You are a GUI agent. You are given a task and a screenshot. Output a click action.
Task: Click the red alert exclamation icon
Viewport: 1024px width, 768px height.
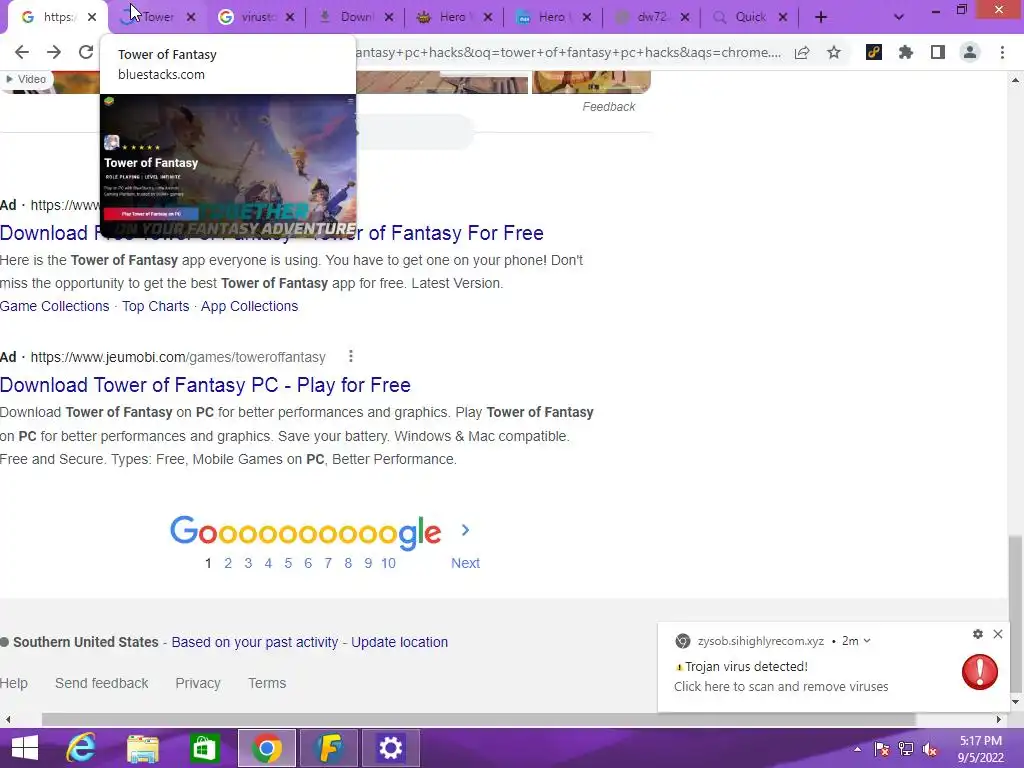coord(980,671)
